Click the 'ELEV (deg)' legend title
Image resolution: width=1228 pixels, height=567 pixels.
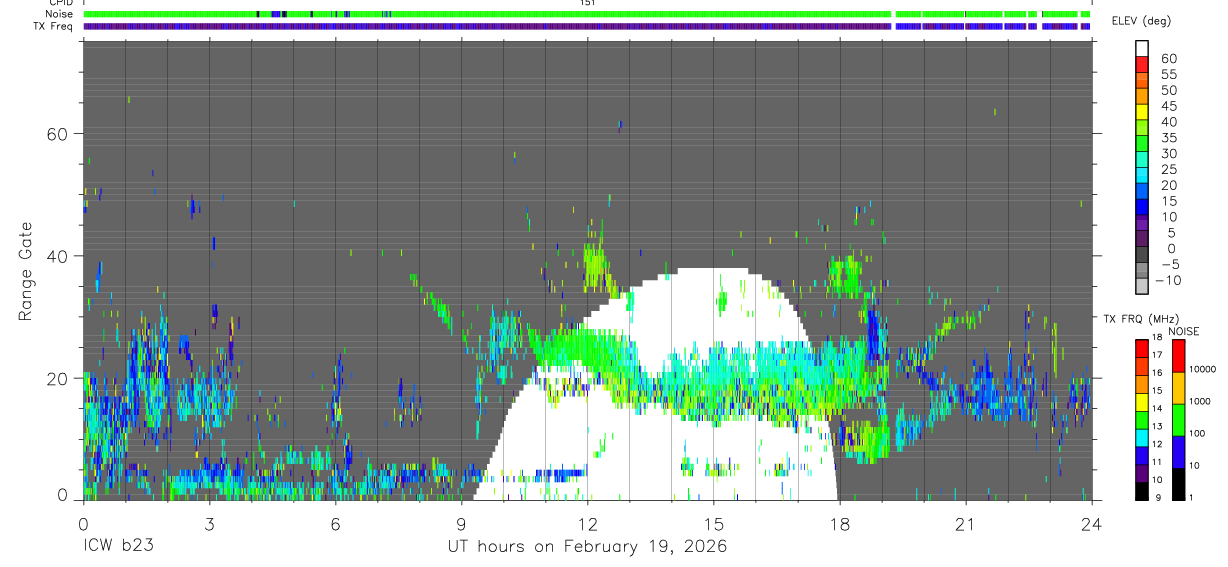1141,21
